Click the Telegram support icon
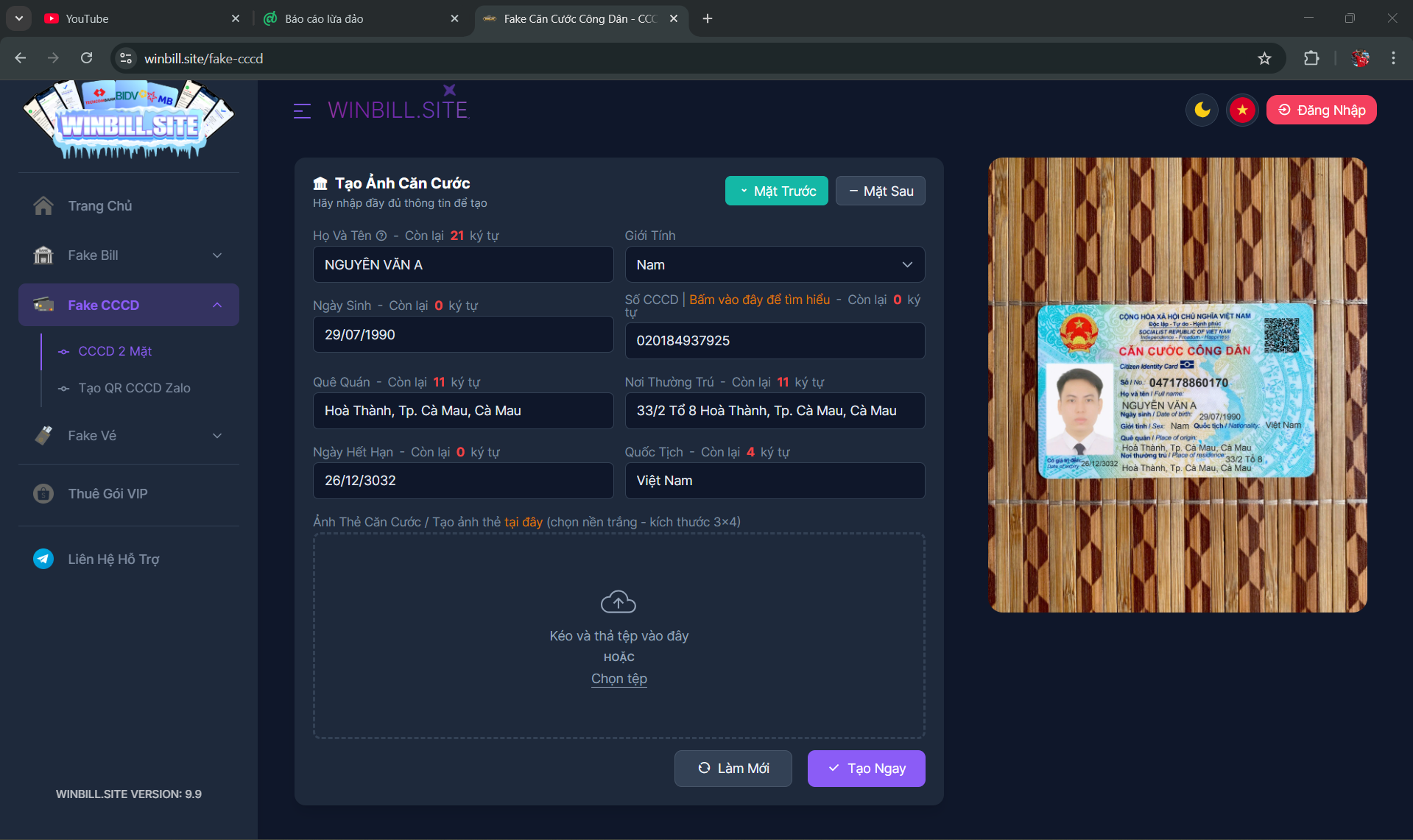The height and width of the screenshot is (840, 1413). (x=43, y=559)
